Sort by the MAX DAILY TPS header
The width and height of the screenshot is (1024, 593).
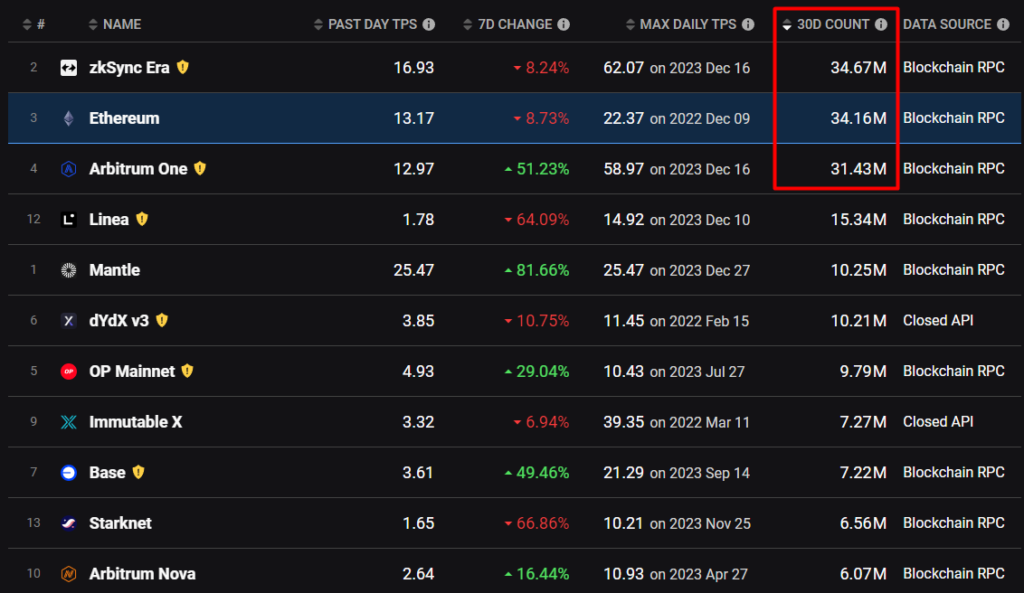point(687,24)
